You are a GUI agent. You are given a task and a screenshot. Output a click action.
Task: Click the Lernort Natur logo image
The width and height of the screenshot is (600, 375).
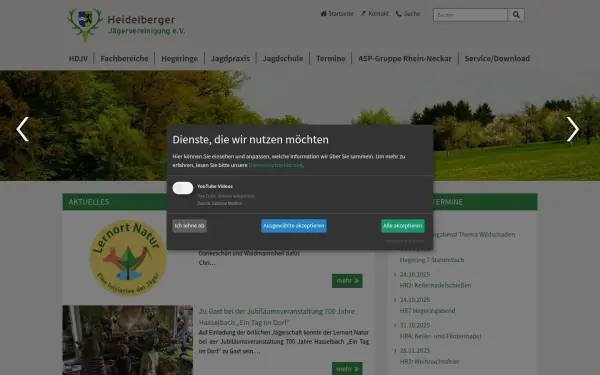coord(128,258)
